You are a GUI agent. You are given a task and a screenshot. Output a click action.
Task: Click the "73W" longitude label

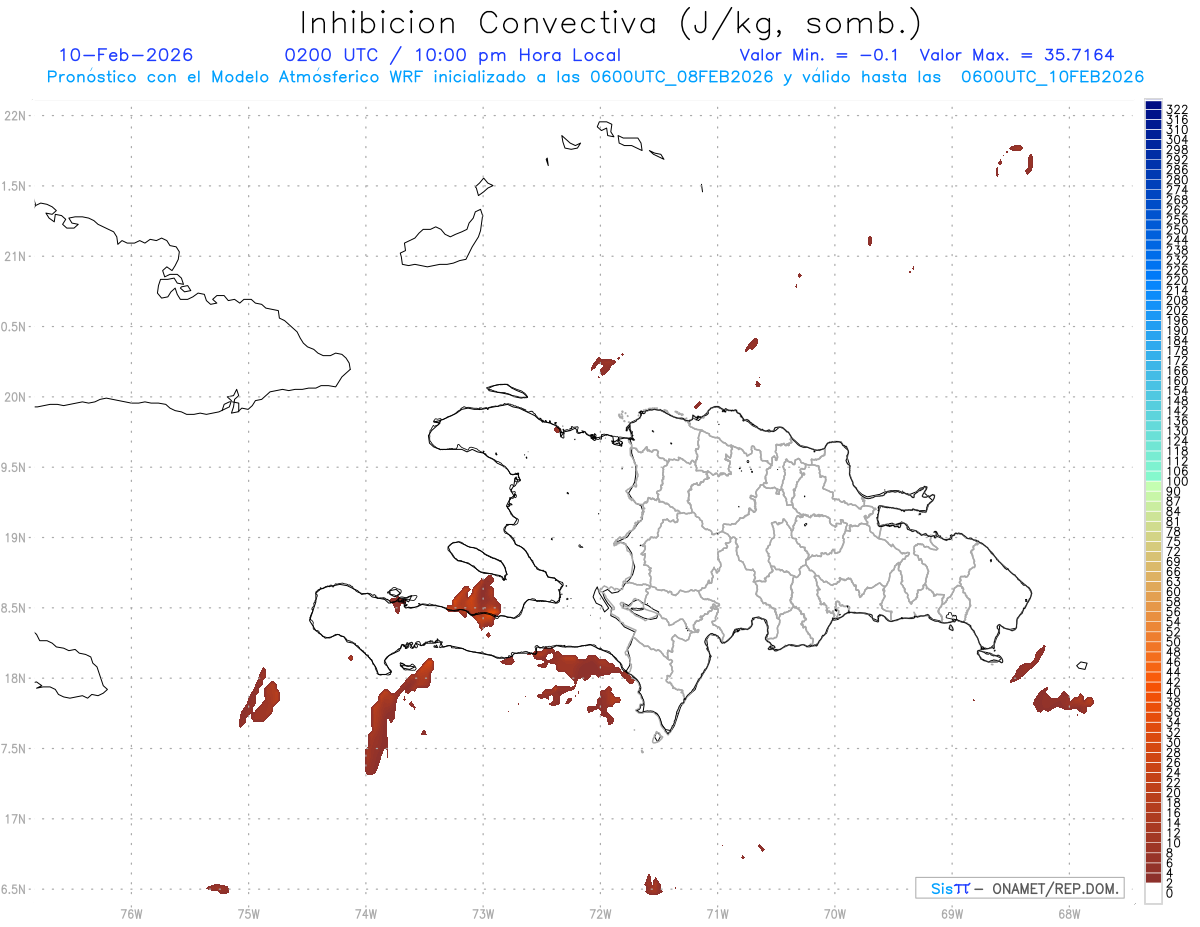point(483,912)
